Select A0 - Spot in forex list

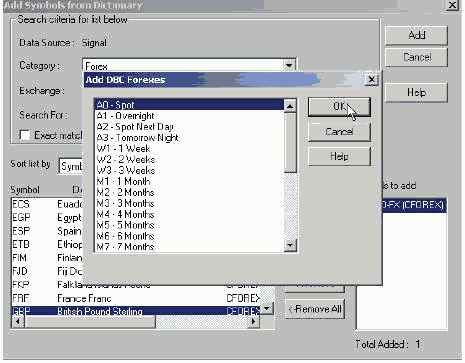(x=189, y=105)
